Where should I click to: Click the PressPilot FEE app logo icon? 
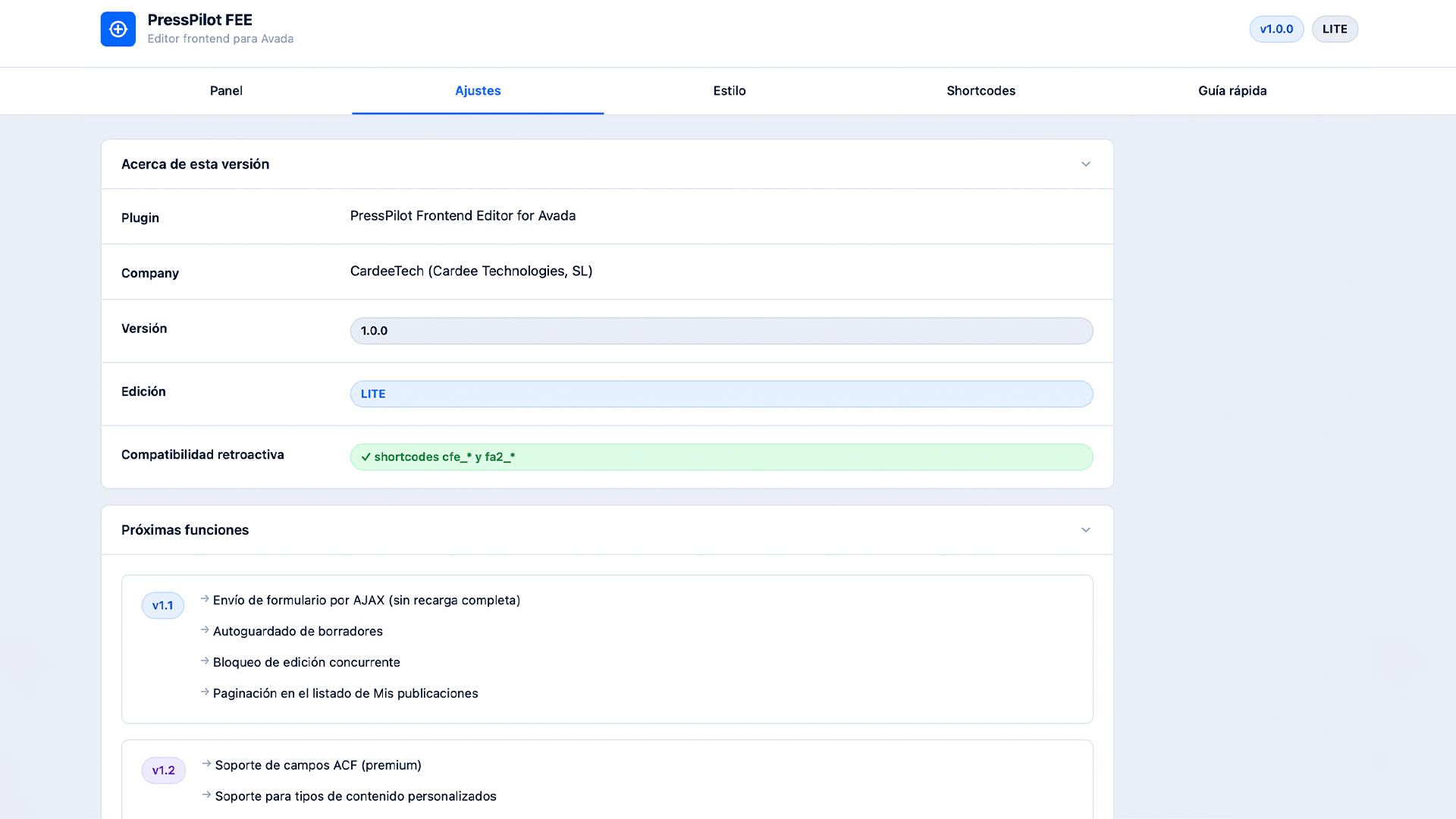coord(118,29)
